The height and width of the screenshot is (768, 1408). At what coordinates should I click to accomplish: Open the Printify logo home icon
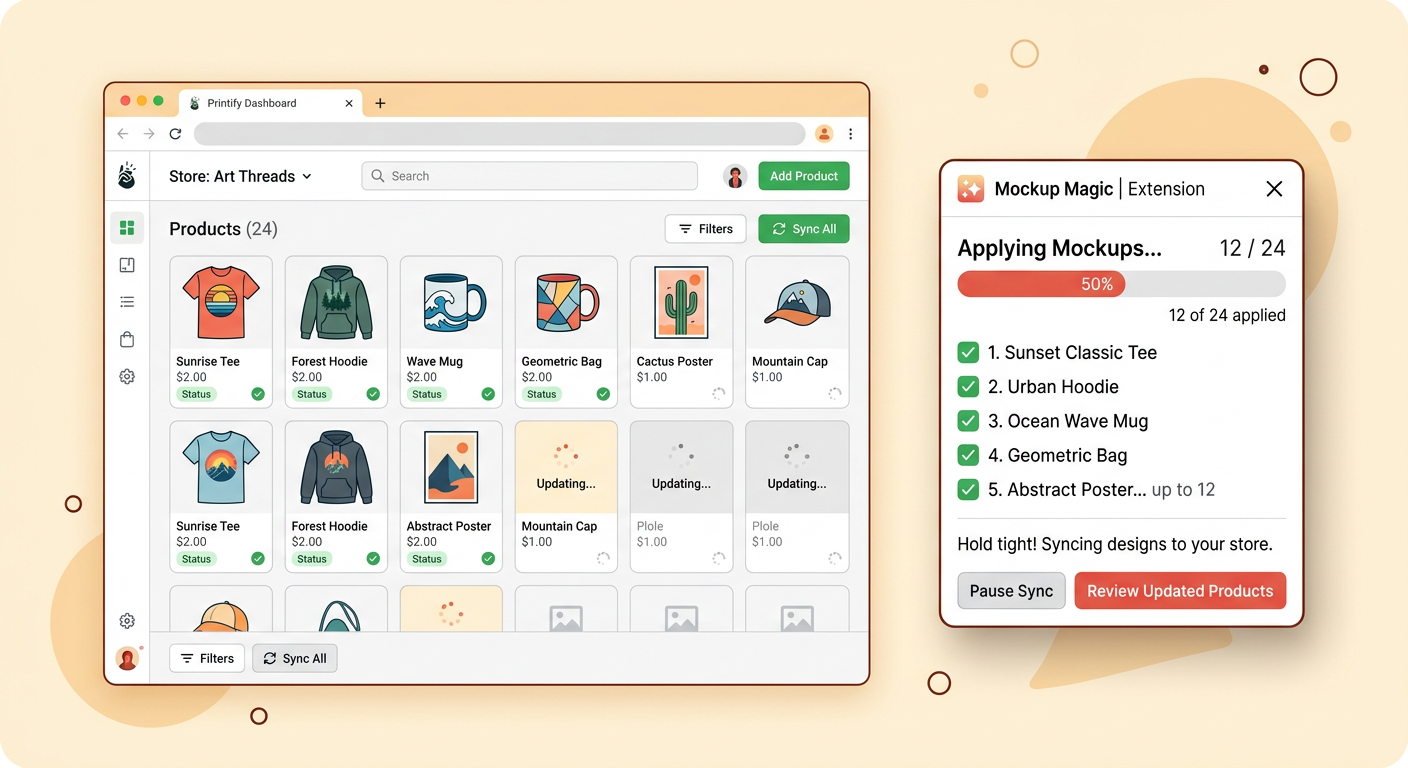pos(127,176)
